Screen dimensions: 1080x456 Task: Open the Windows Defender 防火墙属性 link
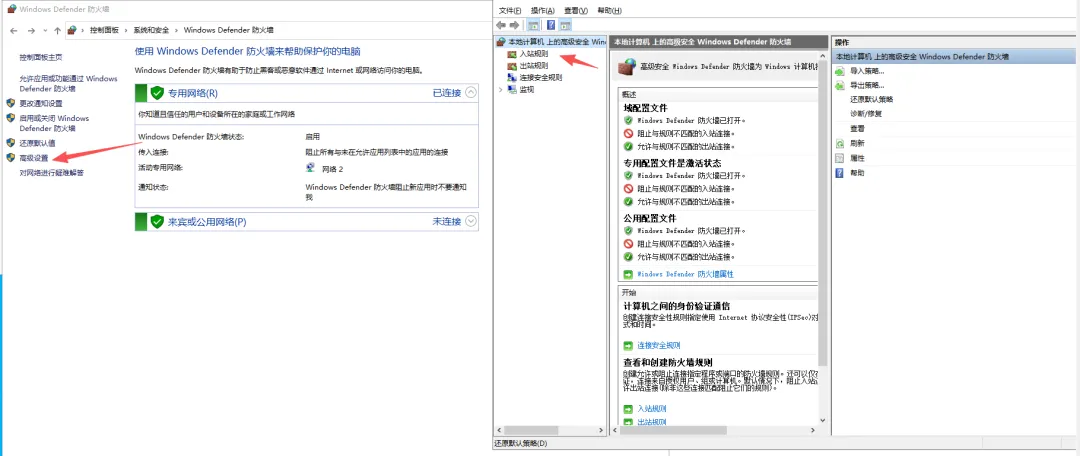(x=685, y=273)
